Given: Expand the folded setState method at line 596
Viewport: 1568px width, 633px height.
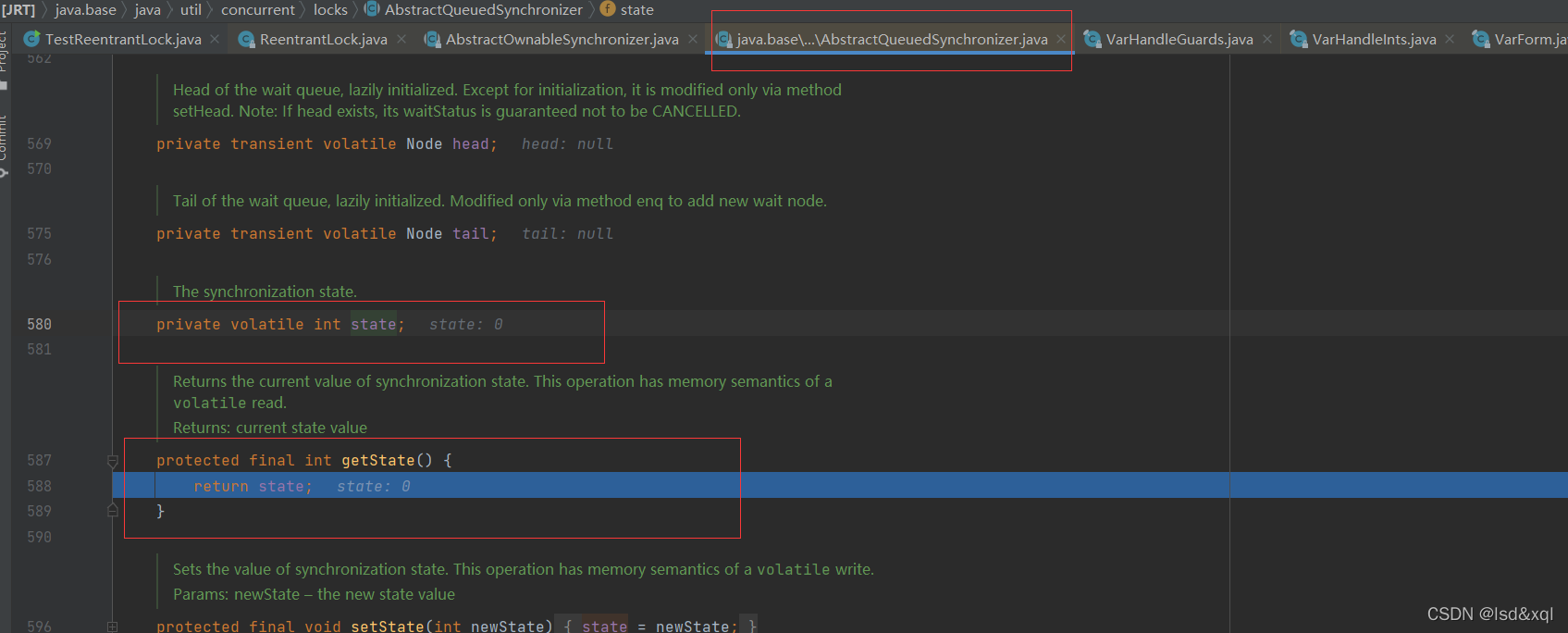Looking at the screenshot, I should 112,627.
